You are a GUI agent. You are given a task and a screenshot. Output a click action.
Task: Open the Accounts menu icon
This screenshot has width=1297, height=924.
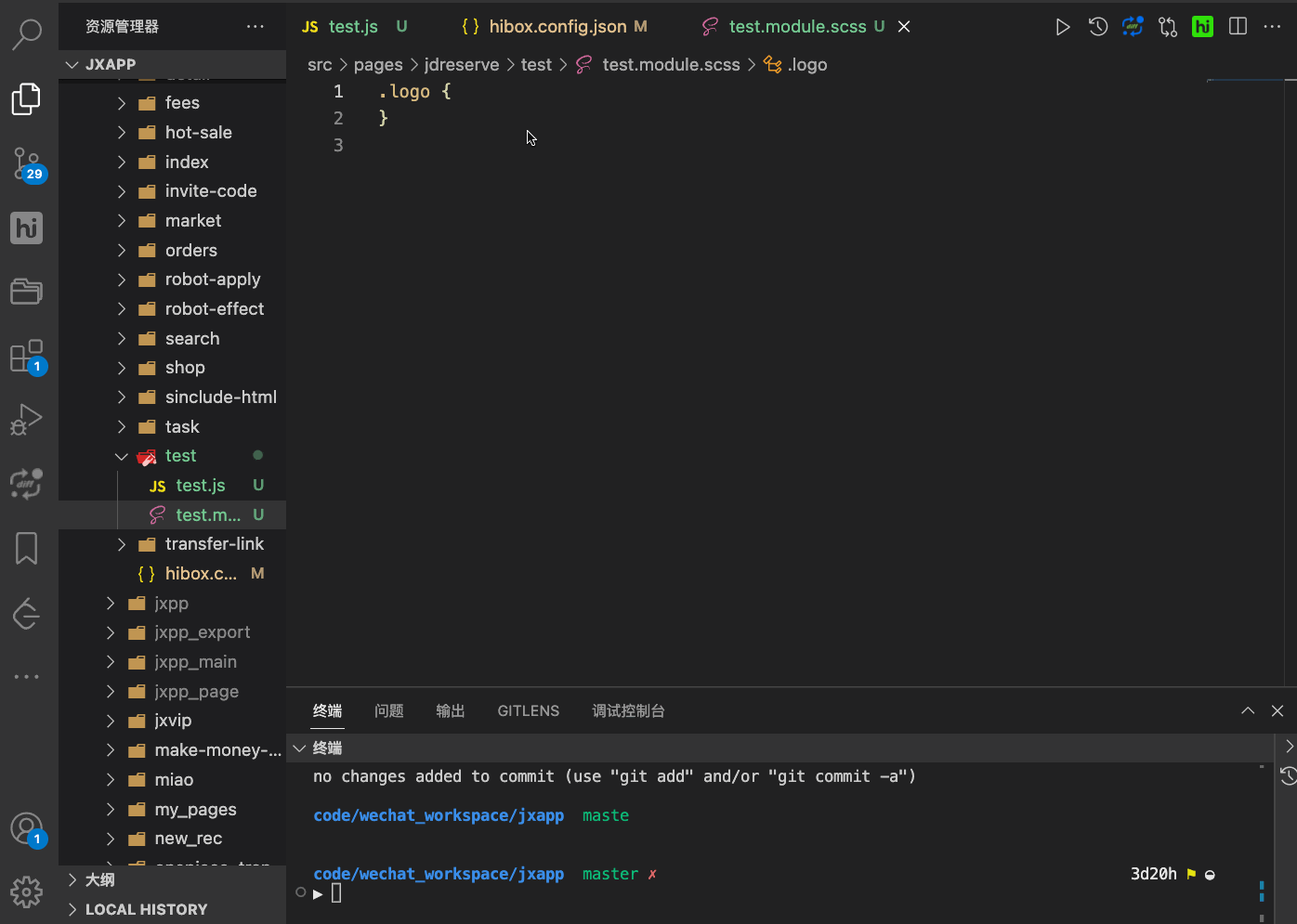pos(27,828)
